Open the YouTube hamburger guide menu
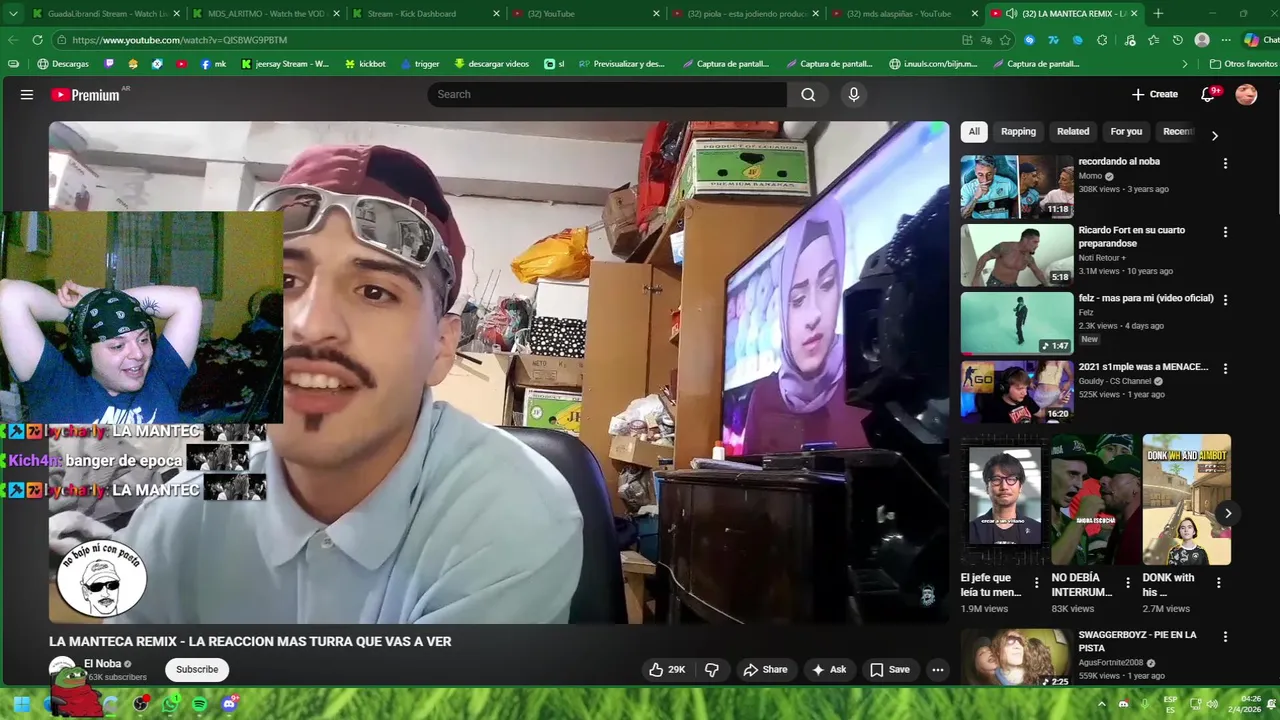The image size is (1280, 720). tap(27, 94)
